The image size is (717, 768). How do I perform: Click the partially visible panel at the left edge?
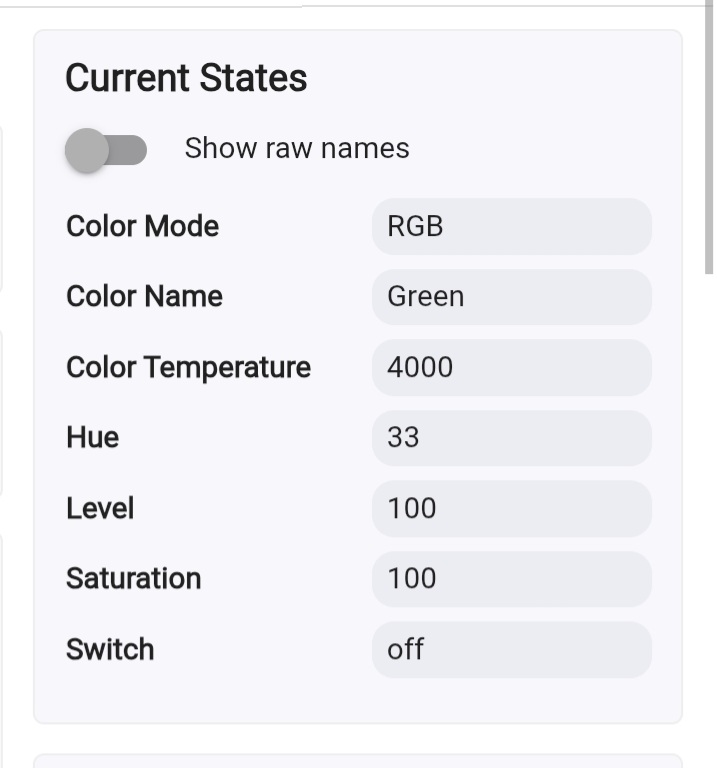(3, 410)
